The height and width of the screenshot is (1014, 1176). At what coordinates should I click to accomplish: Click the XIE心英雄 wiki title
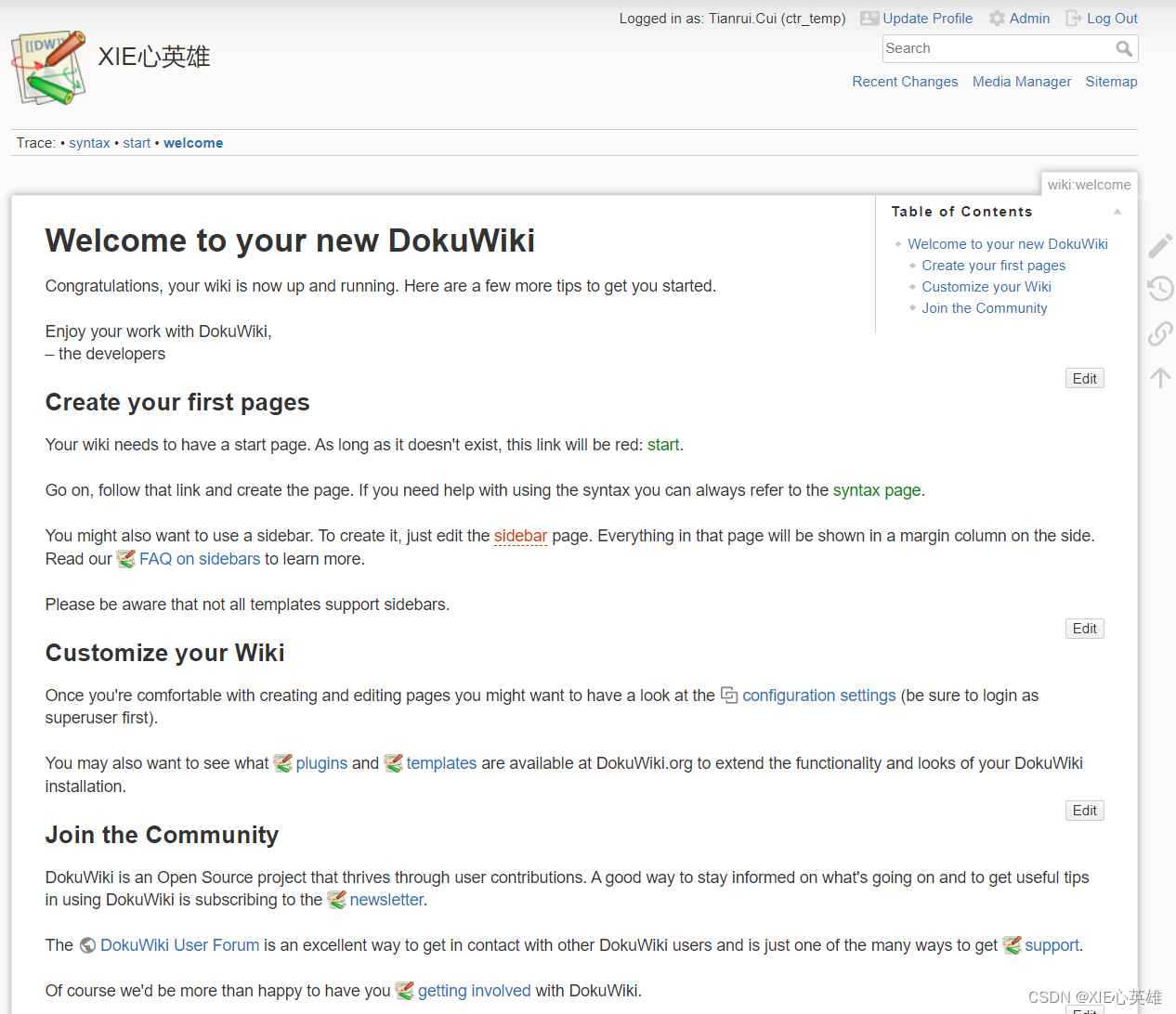154,58
